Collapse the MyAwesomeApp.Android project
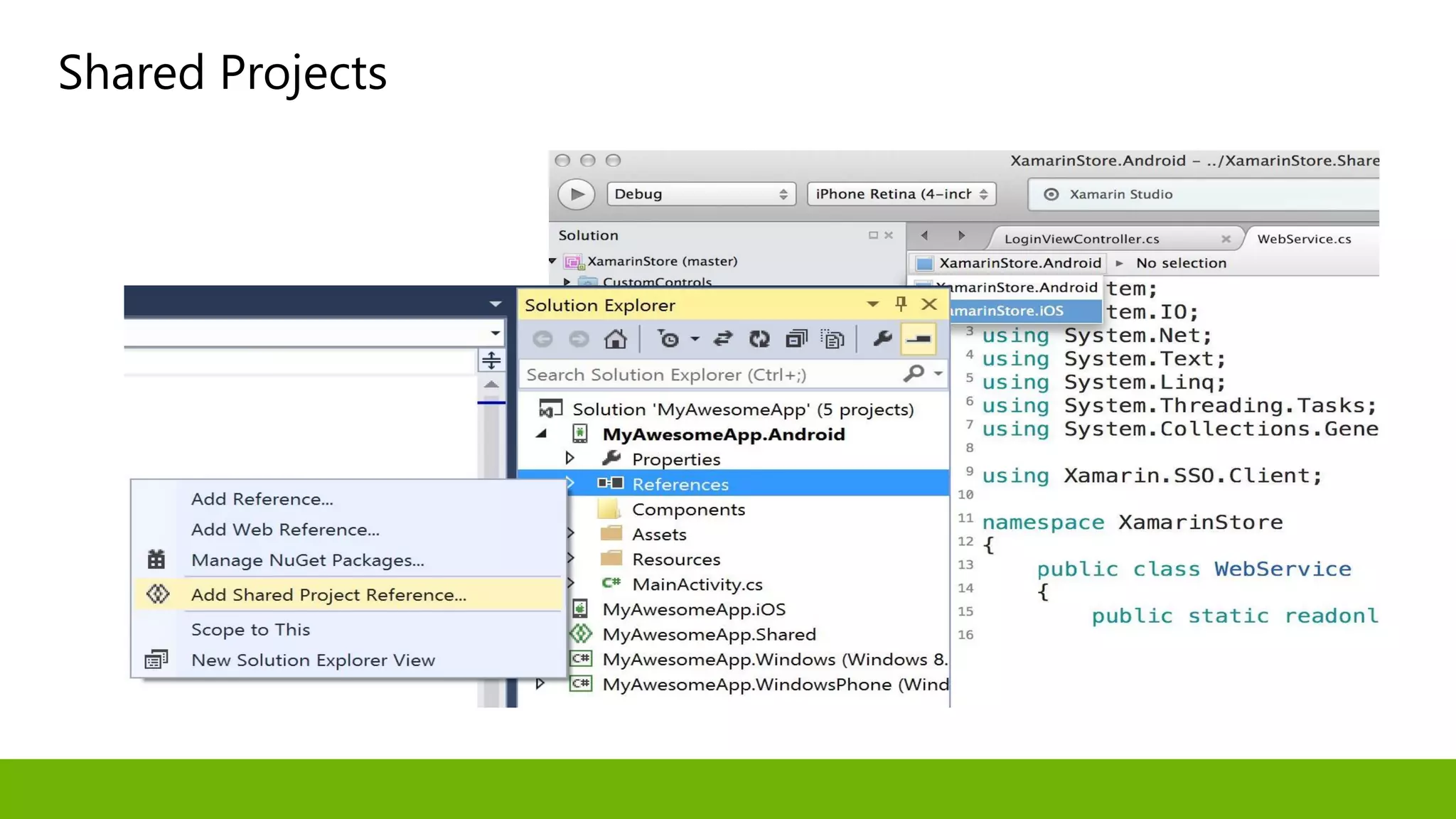 click(x=542, y=434)
